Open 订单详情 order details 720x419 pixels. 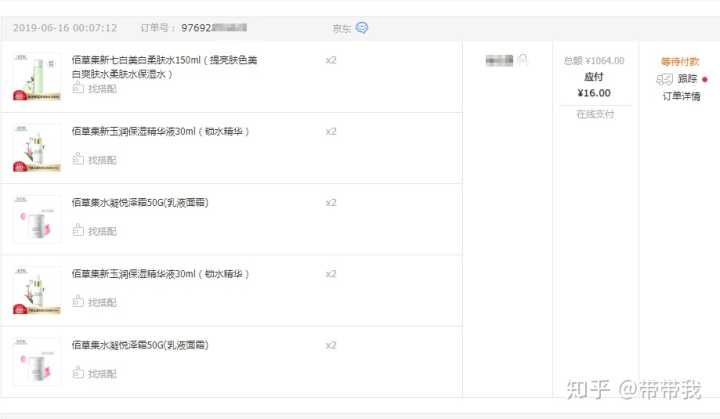click(x=681, y=96)
